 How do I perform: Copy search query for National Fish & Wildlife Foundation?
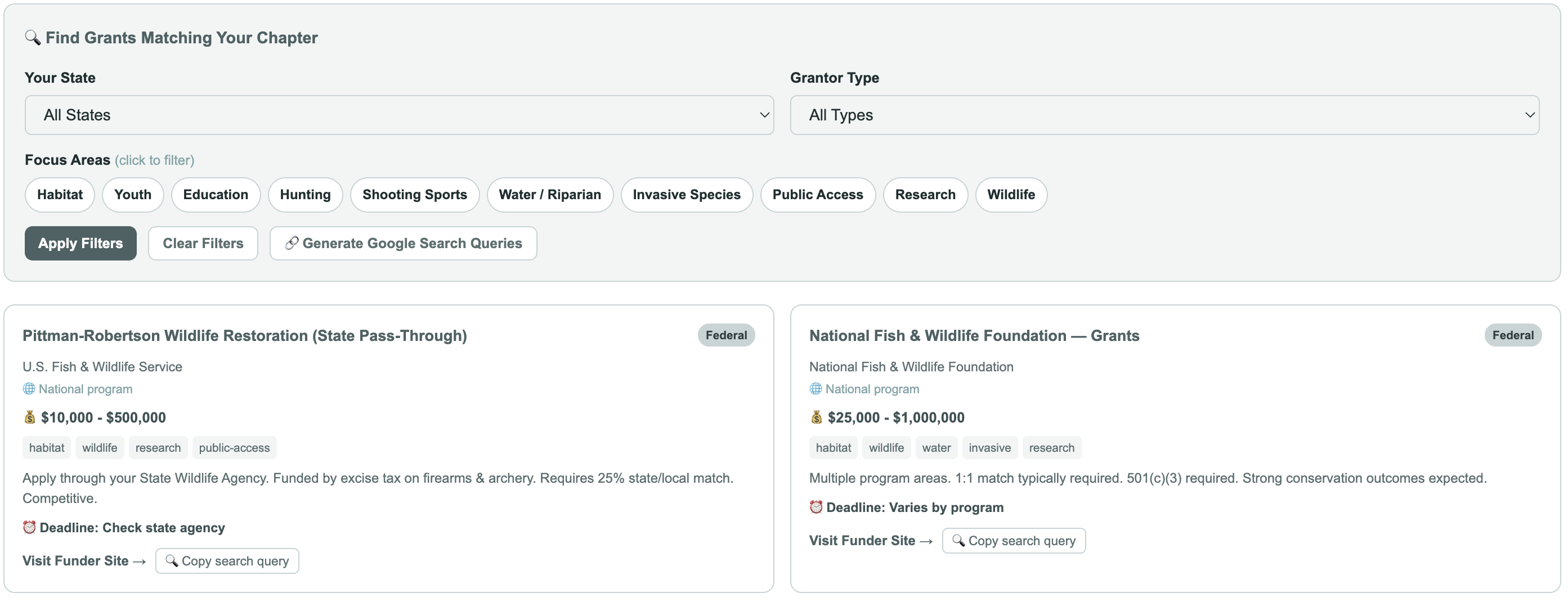point(1014,541)
